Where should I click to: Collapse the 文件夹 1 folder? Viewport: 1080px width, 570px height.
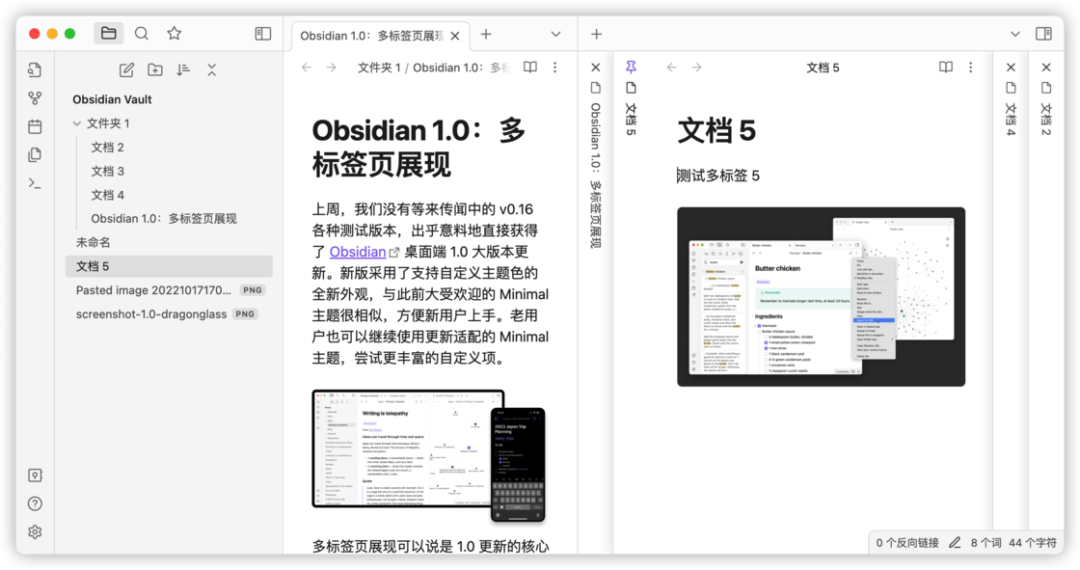click(76, 123)
